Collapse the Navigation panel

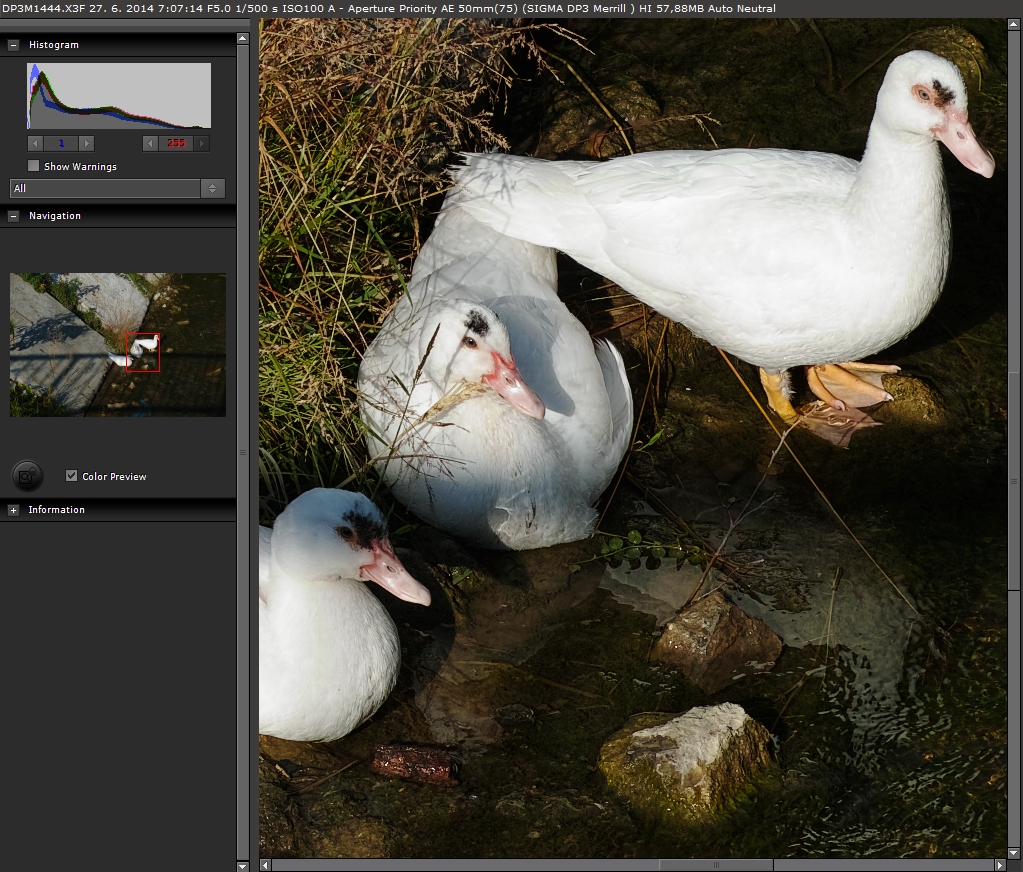(14, 216)
